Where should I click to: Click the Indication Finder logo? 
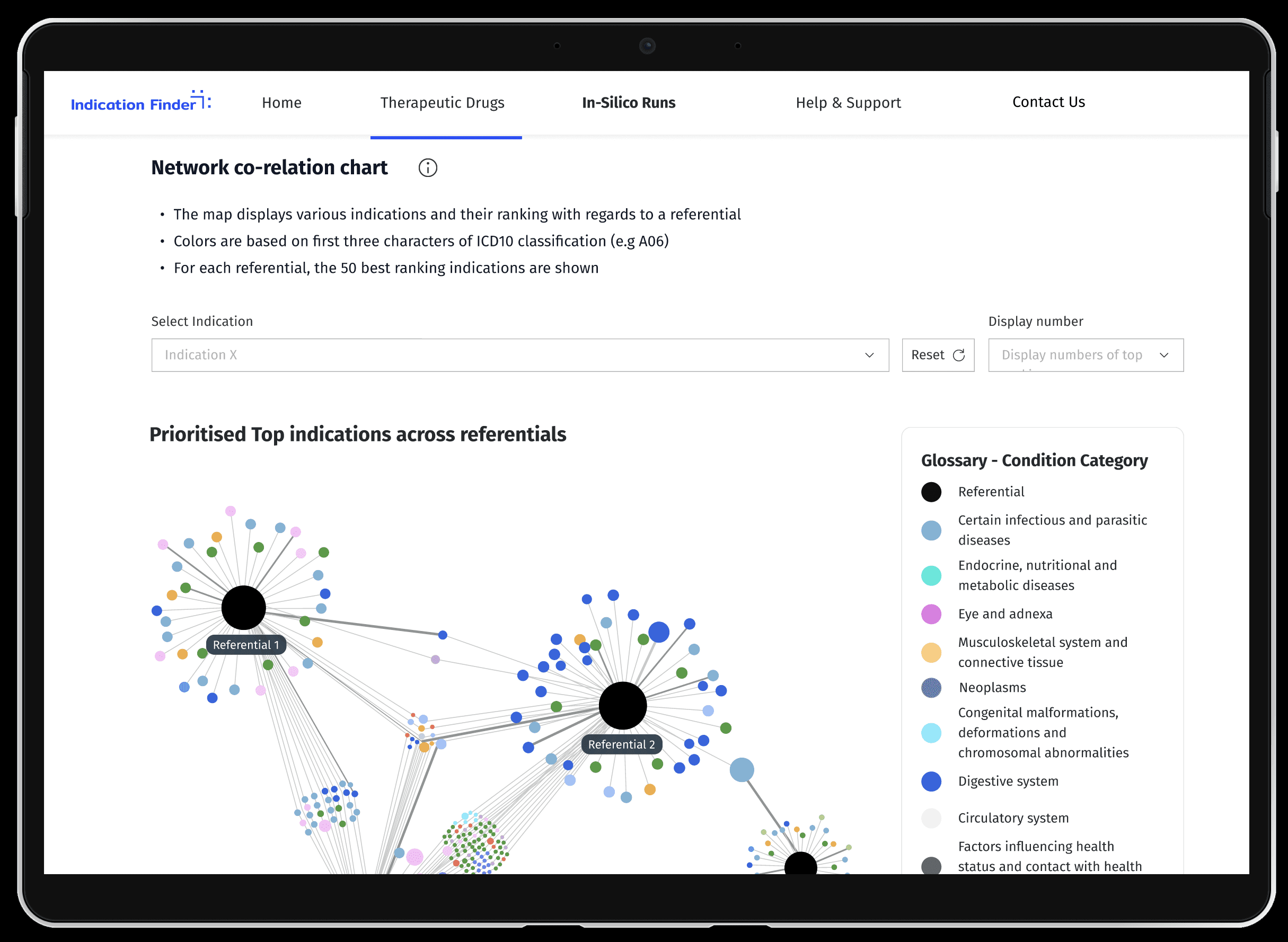140,102
